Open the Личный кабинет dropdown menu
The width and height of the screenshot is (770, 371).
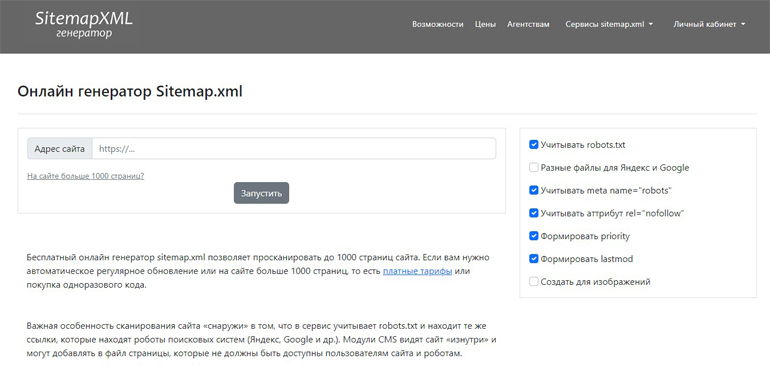pos(709,24)
